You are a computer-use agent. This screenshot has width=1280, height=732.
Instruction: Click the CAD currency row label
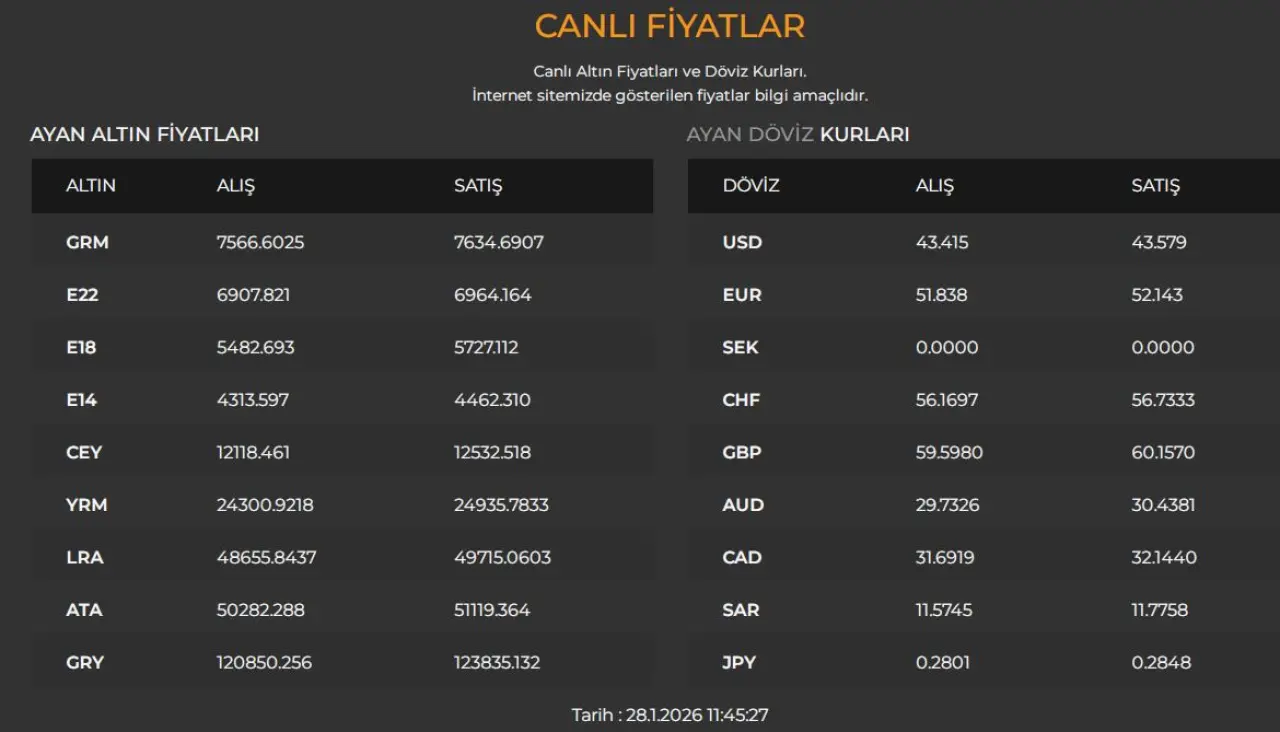click(742, 558)
